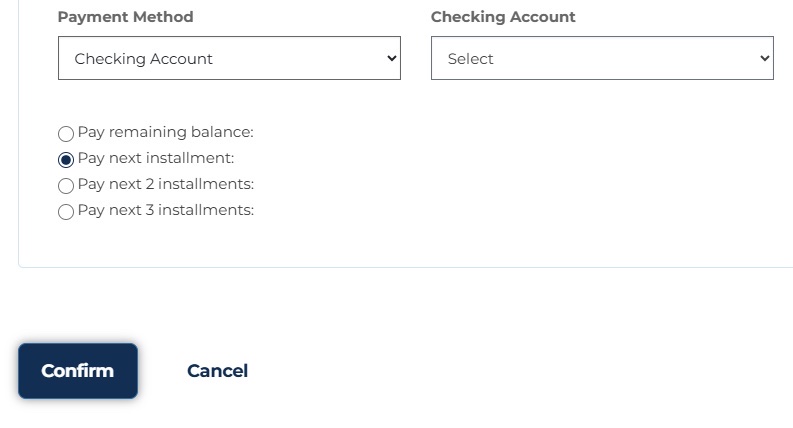
Task: Click the 'Pay remaining balance:' label text
Action: tap(165, 132)
